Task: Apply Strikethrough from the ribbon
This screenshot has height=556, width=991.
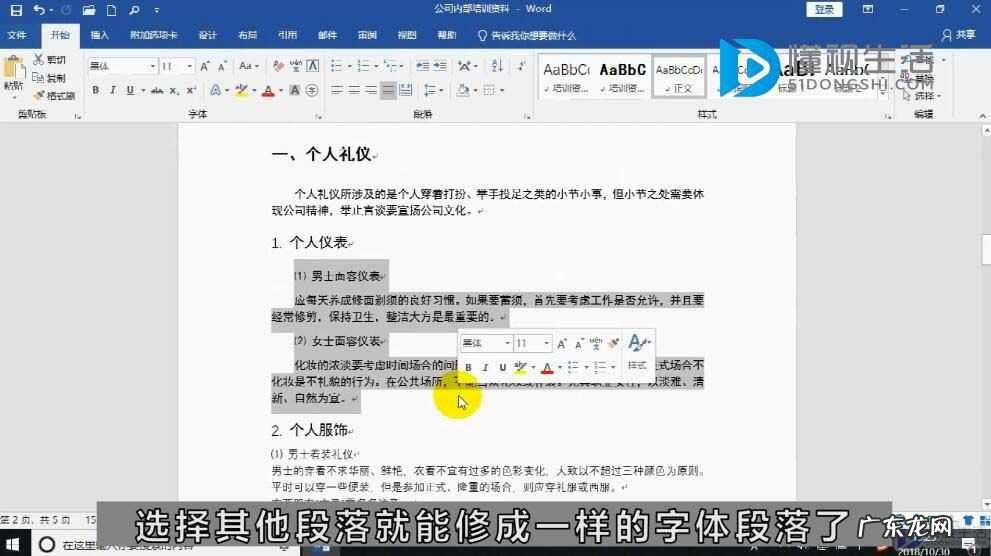Action: (x=157, y=90)
